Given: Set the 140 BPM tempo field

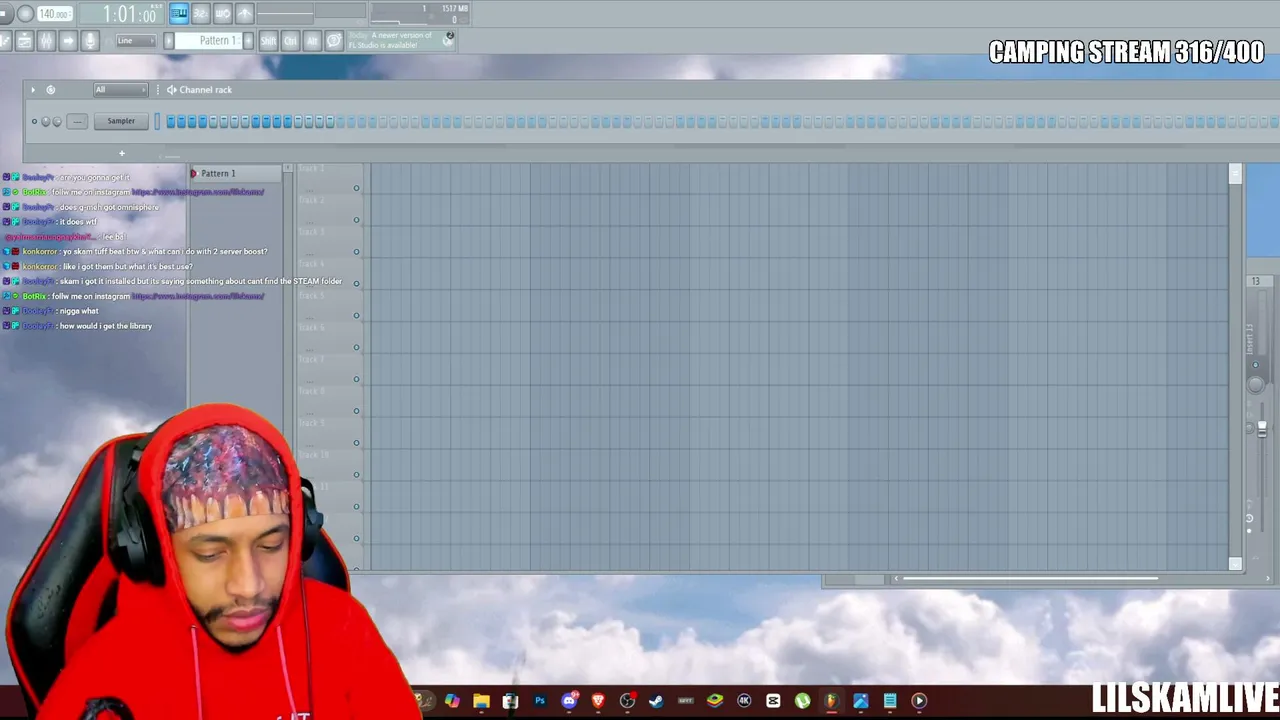Looking at the screenshot, I should [54, 14].
